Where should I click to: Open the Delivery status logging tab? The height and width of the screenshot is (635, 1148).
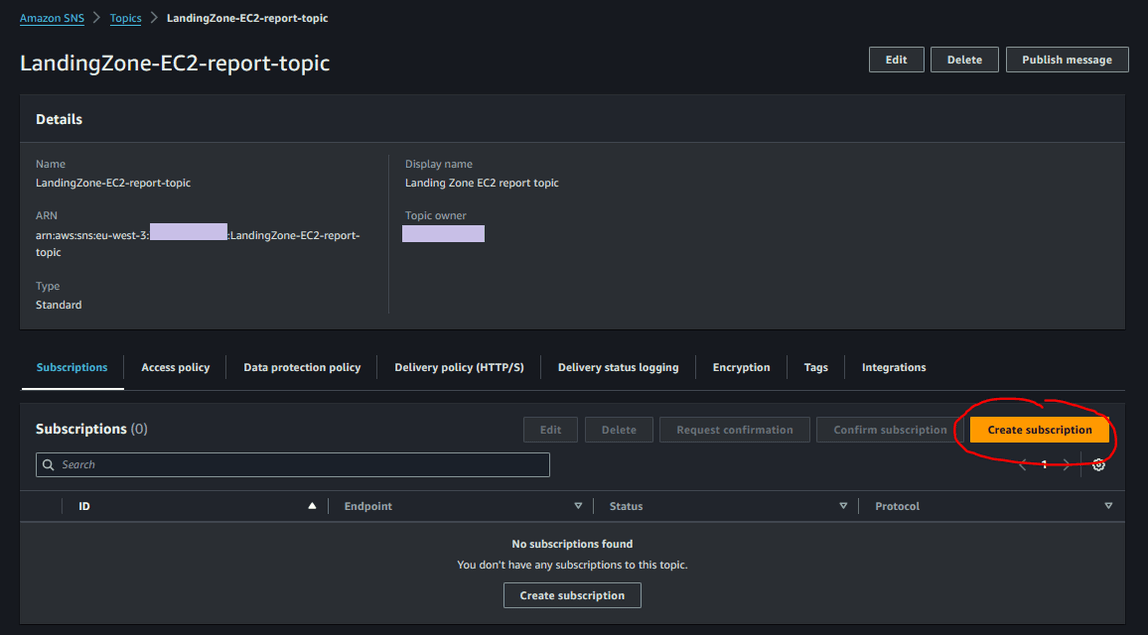click(x=618, y=367)
